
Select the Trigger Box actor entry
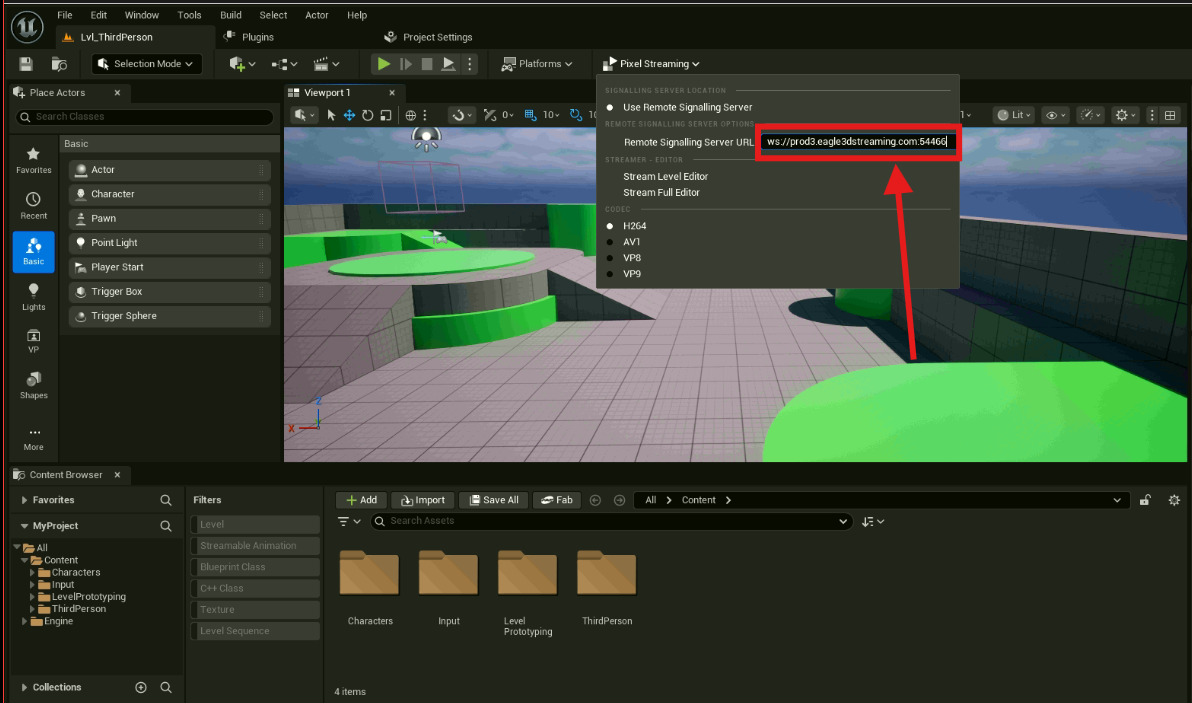pyautogui.click(x=170, y=291)
